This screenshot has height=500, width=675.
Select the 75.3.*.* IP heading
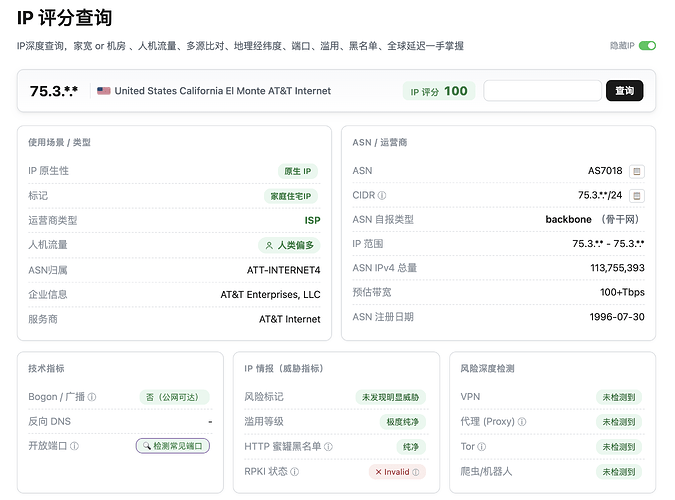[54, 91]
